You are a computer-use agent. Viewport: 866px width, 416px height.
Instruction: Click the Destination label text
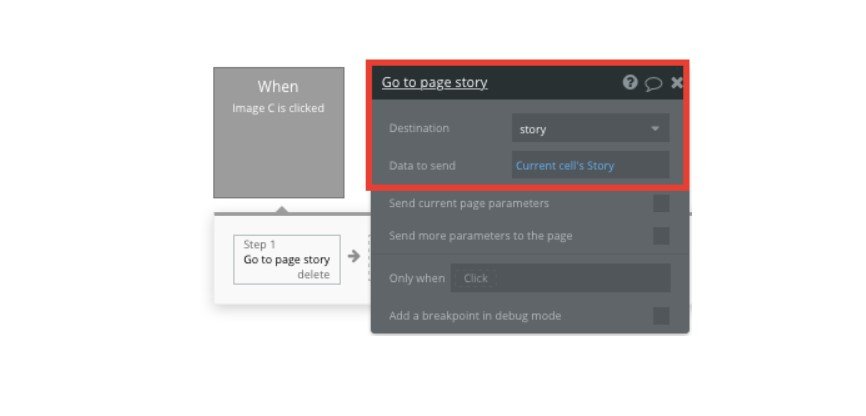pyautogui.click(x=419, y=128)
